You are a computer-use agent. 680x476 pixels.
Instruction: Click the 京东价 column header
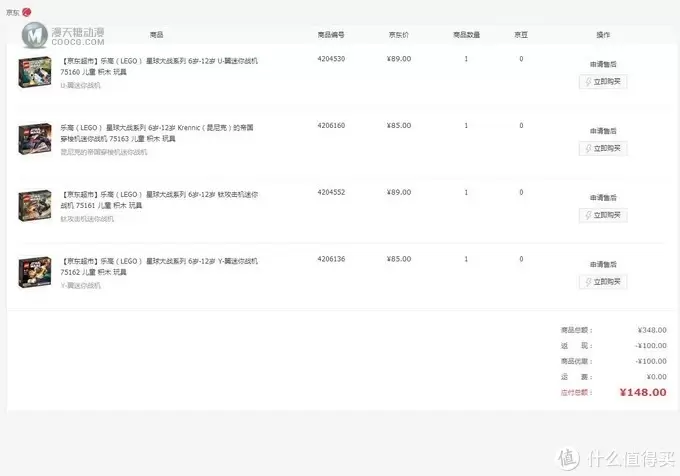coord(399,35)
